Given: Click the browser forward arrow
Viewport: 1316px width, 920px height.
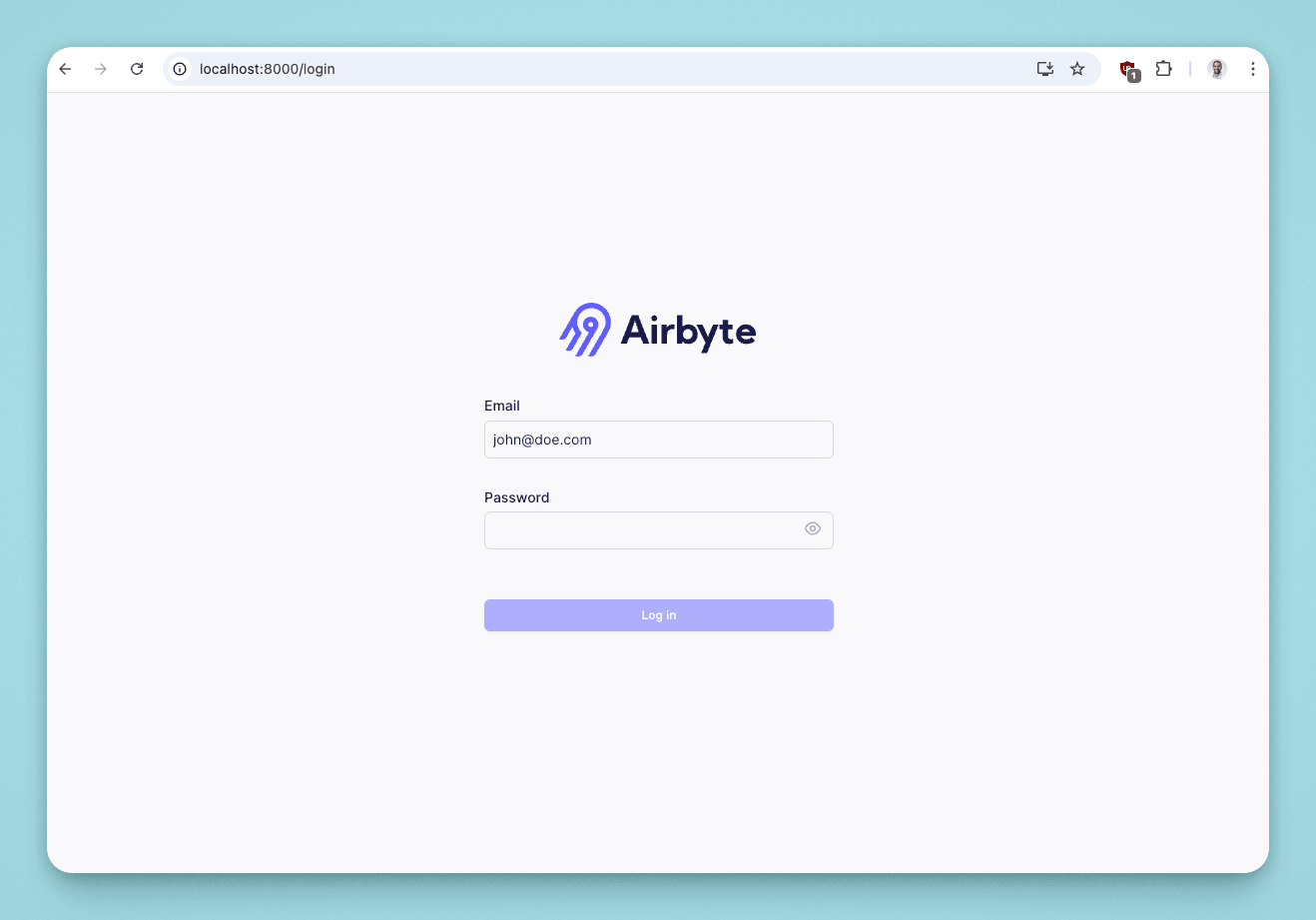Looking at the screenshot, I should click(101, 69).
